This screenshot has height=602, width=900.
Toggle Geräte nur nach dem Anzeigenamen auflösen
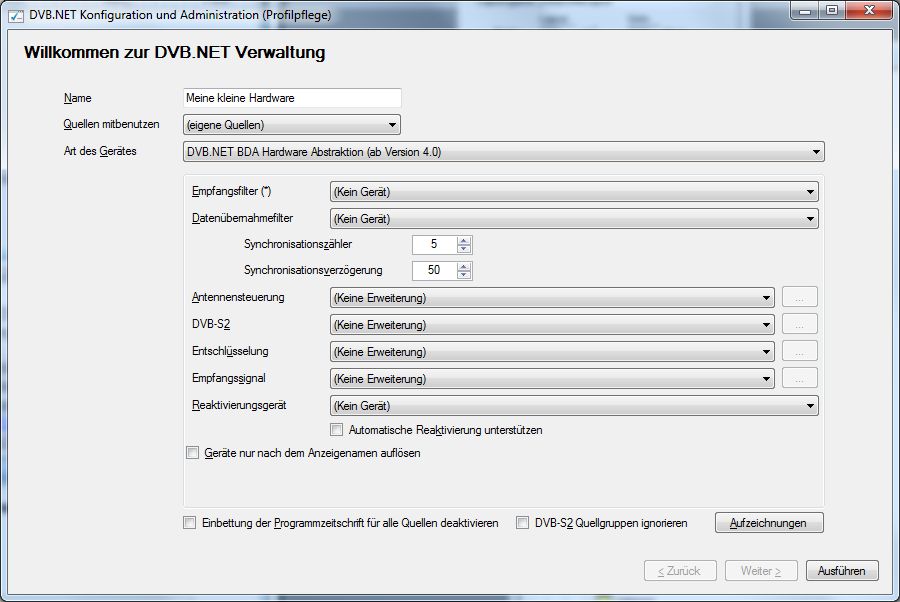193,453
